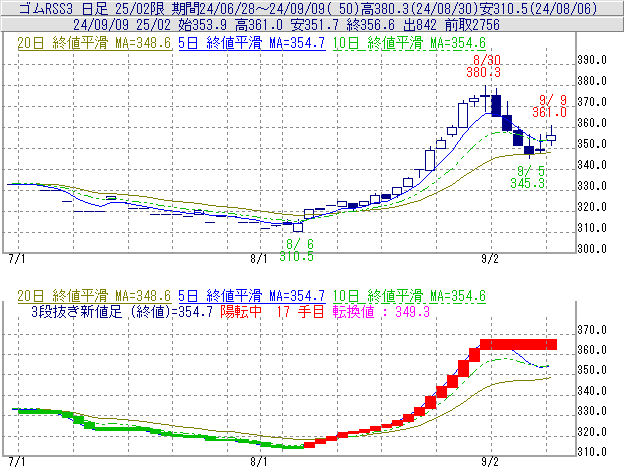The width and height of the screenshot is (624, 475).
Task: Click the 8/1 date label under upper chart
Action: click(259, 259)
